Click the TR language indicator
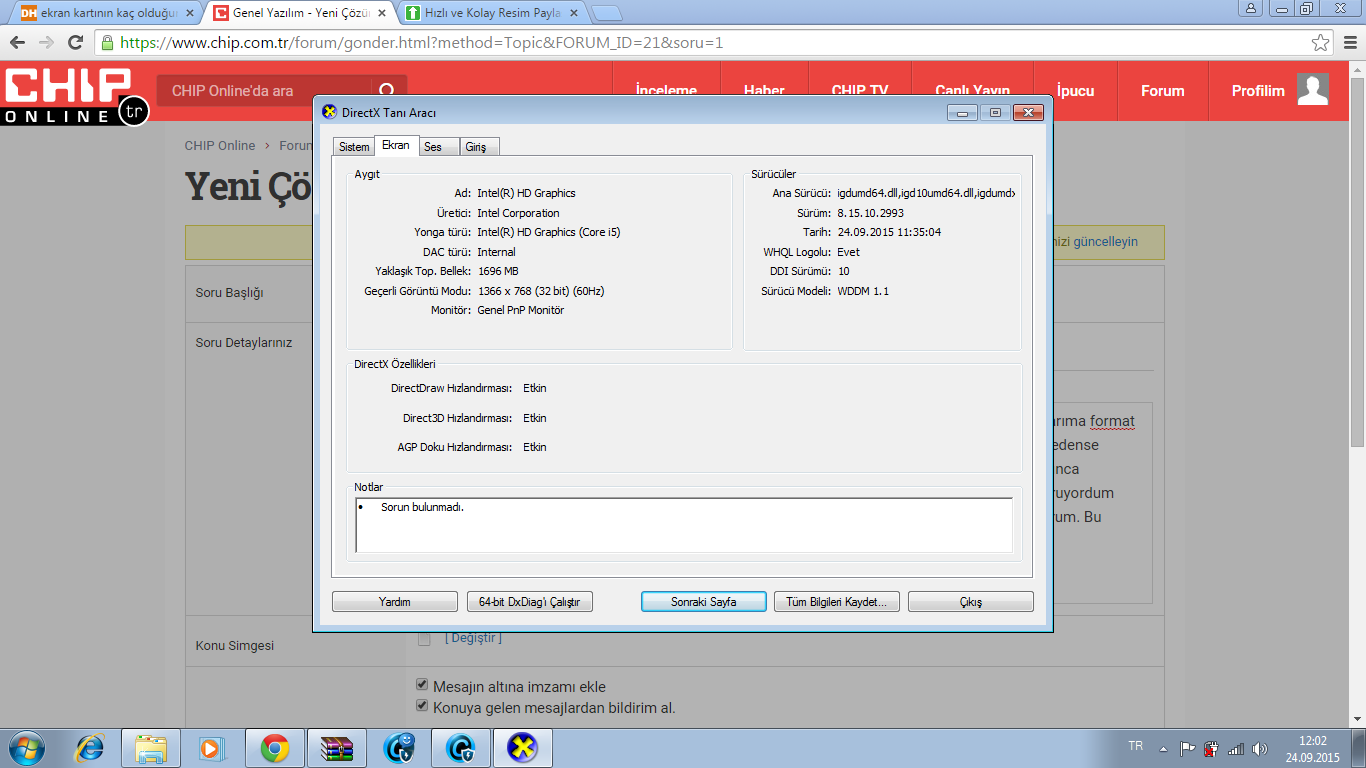Image resolution: width=1366 pixels, height=768 pixels. coord(1135,746)
